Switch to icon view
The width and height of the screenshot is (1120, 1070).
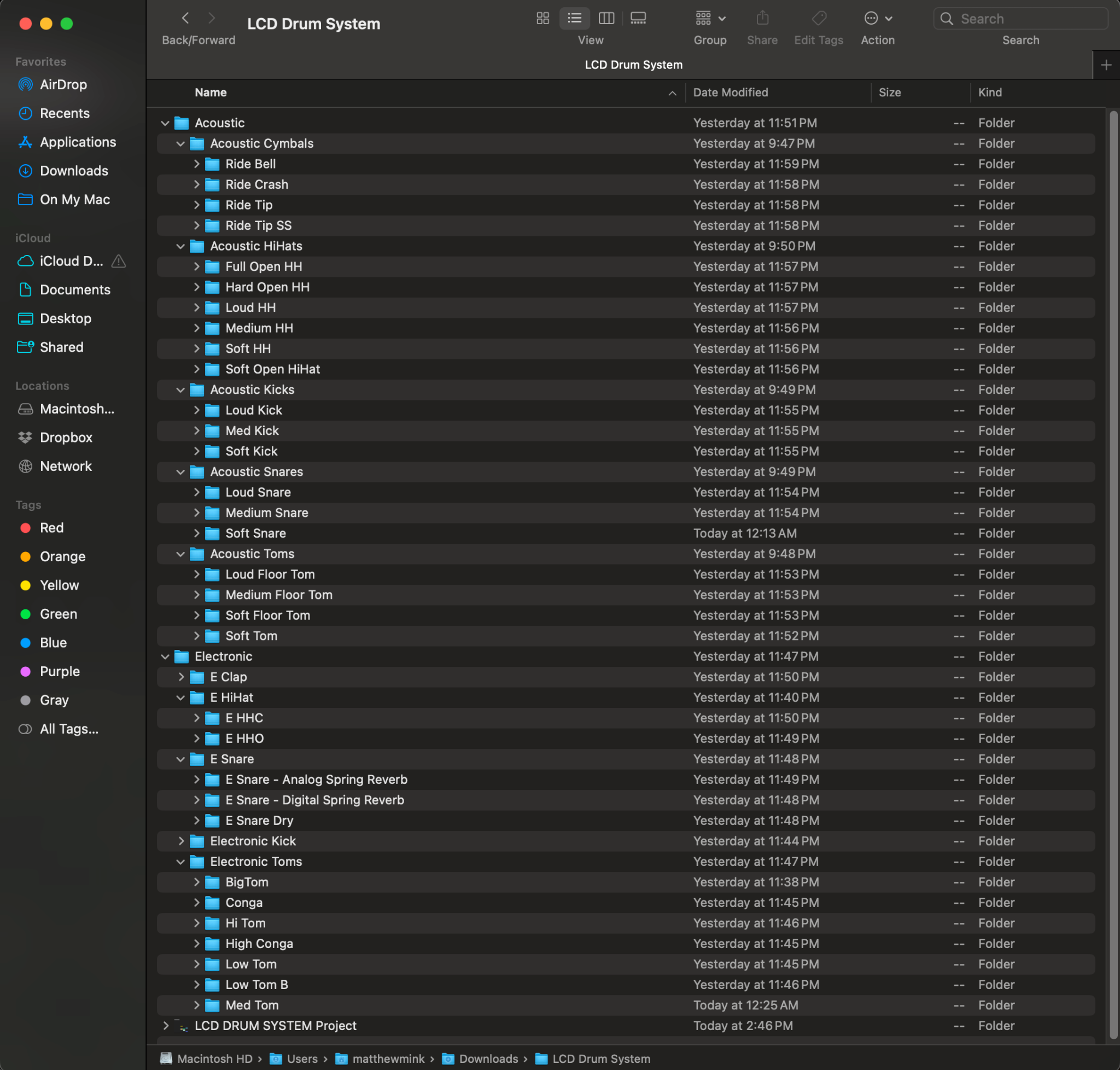pyautogui.click(x=542, y=18)
